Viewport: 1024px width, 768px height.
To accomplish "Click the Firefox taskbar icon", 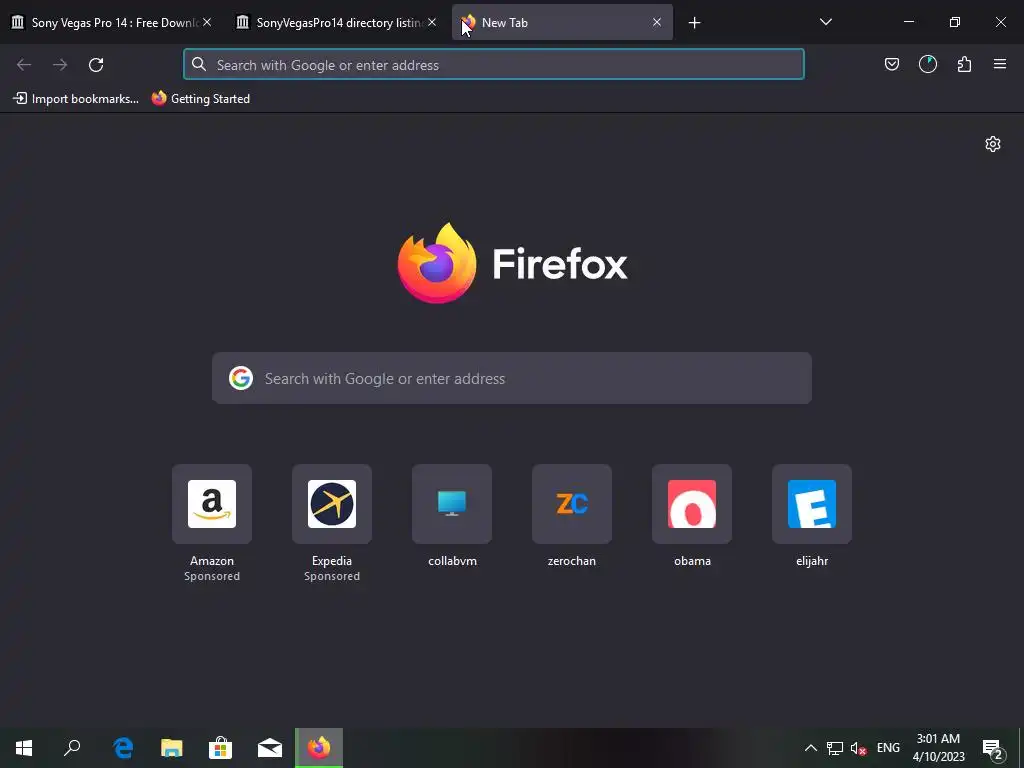I will click(319, 748).
